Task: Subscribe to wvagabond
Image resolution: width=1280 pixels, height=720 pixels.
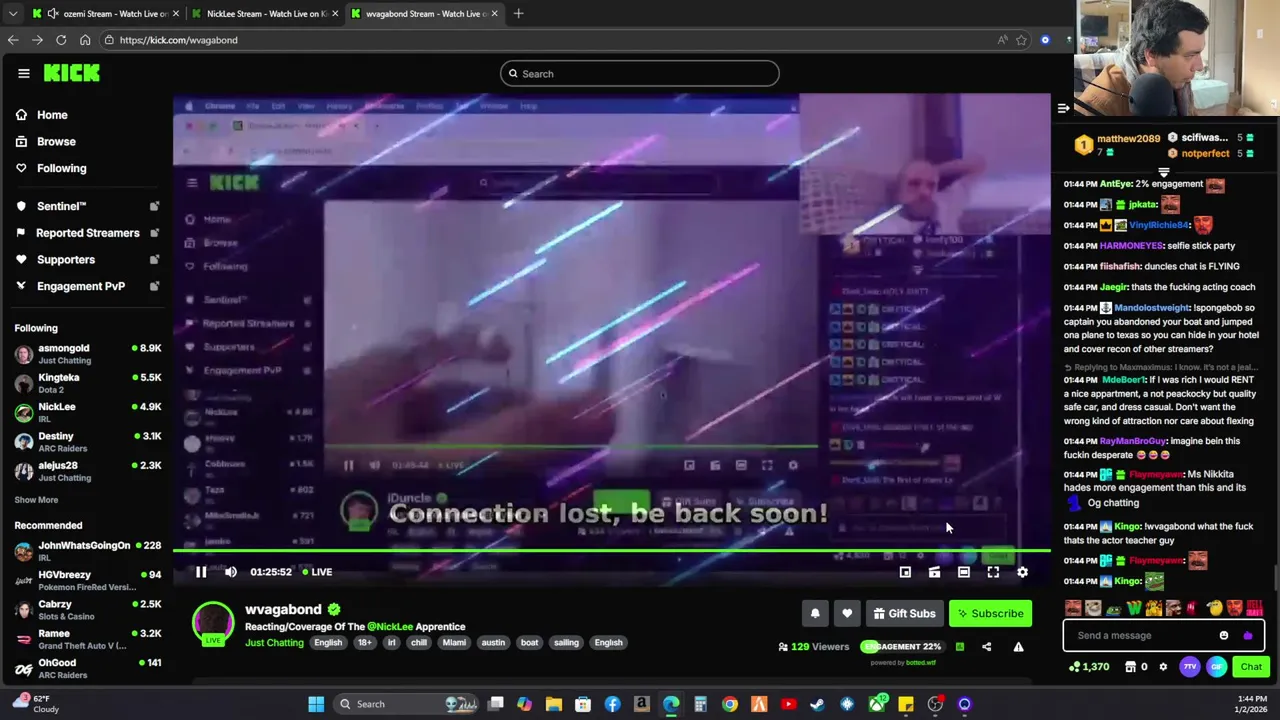Action: [x=990, y=614]
